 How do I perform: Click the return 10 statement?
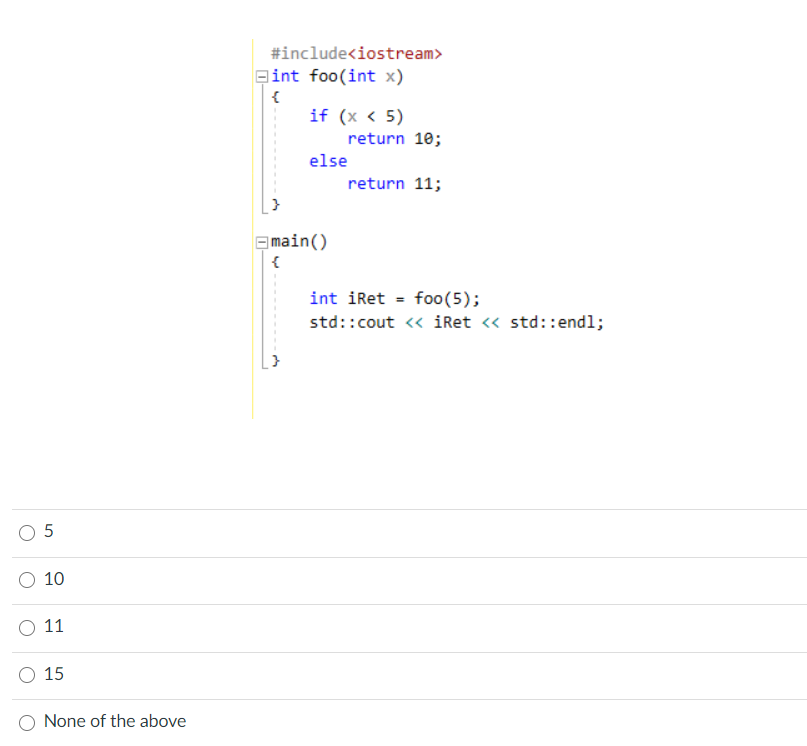[x=394, y=138]
